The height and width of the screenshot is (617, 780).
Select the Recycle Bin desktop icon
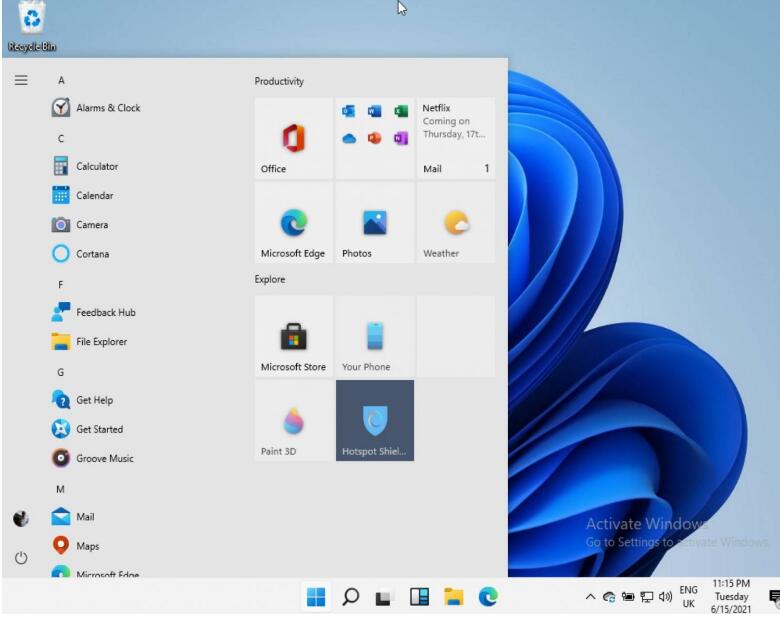pos(32,26)
